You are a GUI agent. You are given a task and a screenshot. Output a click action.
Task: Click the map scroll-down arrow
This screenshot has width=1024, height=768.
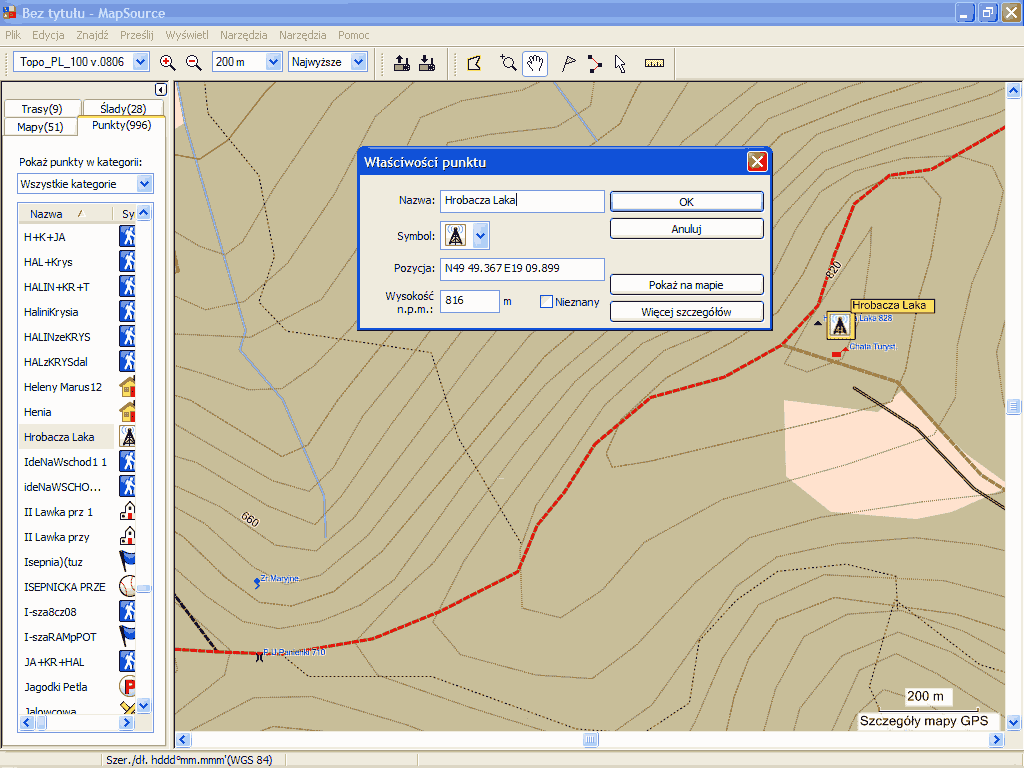[x=1013, y=722]
